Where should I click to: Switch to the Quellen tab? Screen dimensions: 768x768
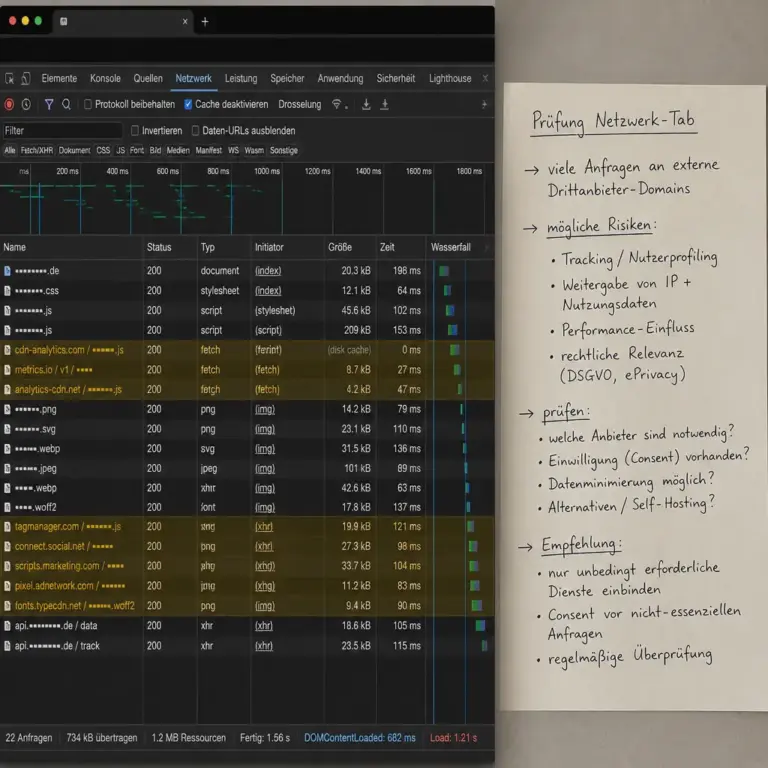tap(148, 78)
